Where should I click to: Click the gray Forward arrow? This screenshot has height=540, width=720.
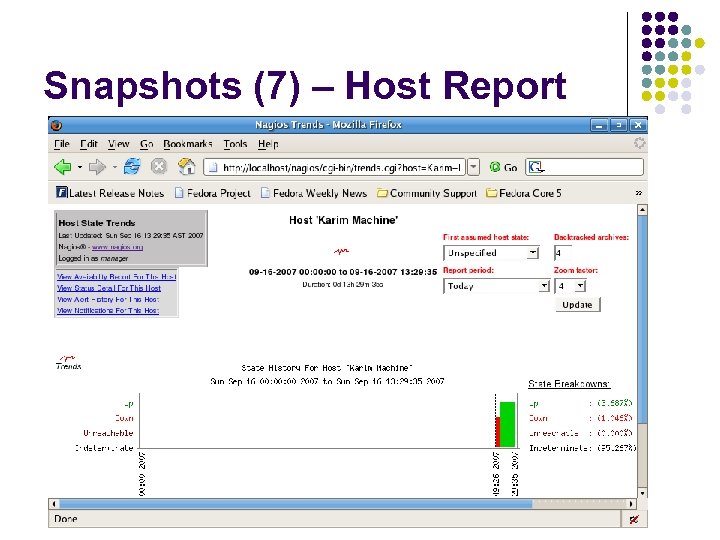pyautogui.click(x=97, y=167)
